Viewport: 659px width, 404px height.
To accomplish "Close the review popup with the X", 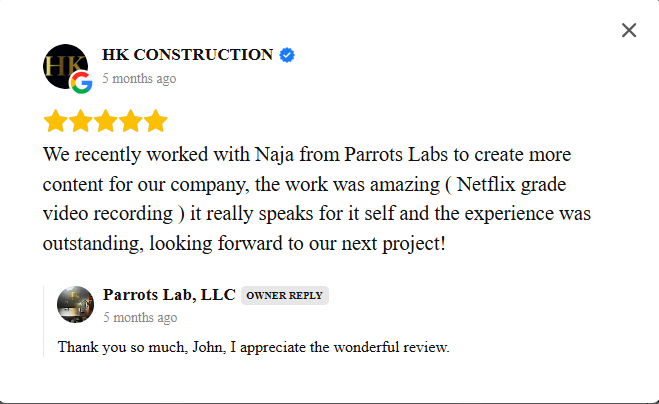I will [629, 30].
